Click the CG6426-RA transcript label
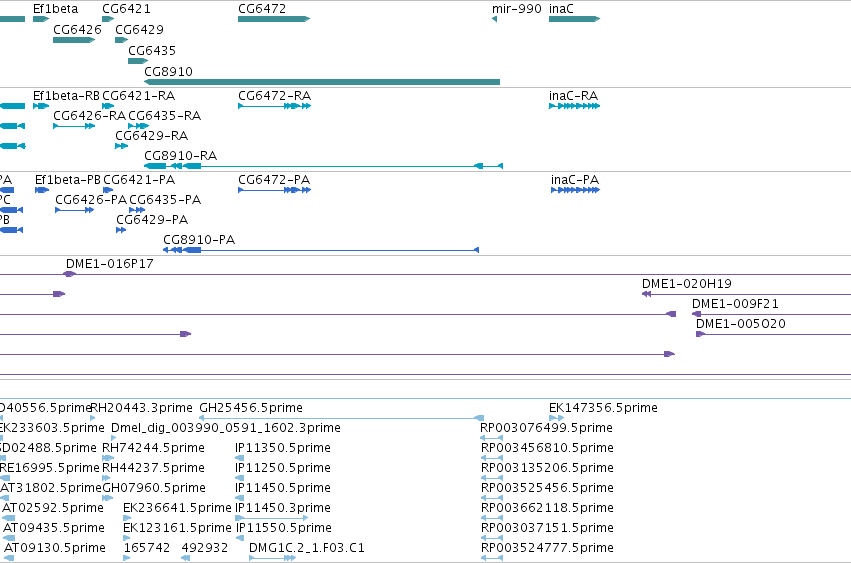The height and width of the screenshot is (563, 851). pos(90,116)
